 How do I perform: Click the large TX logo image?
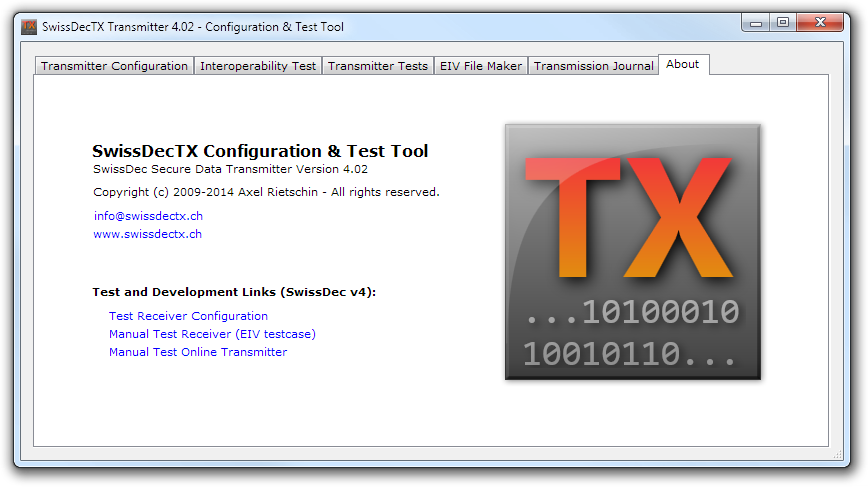coord(632,251)
